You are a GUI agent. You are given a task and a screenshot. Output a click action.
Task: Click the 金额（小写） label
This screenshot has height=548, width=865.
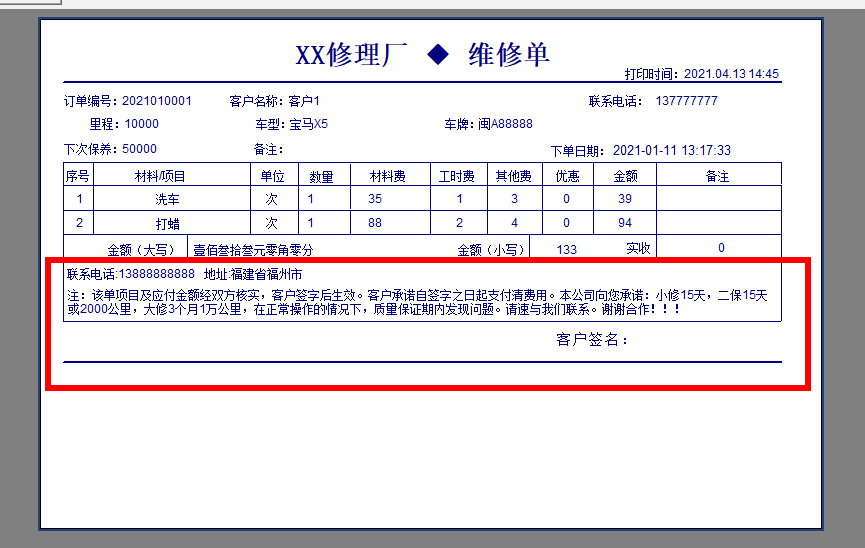(x=490, y=250)
